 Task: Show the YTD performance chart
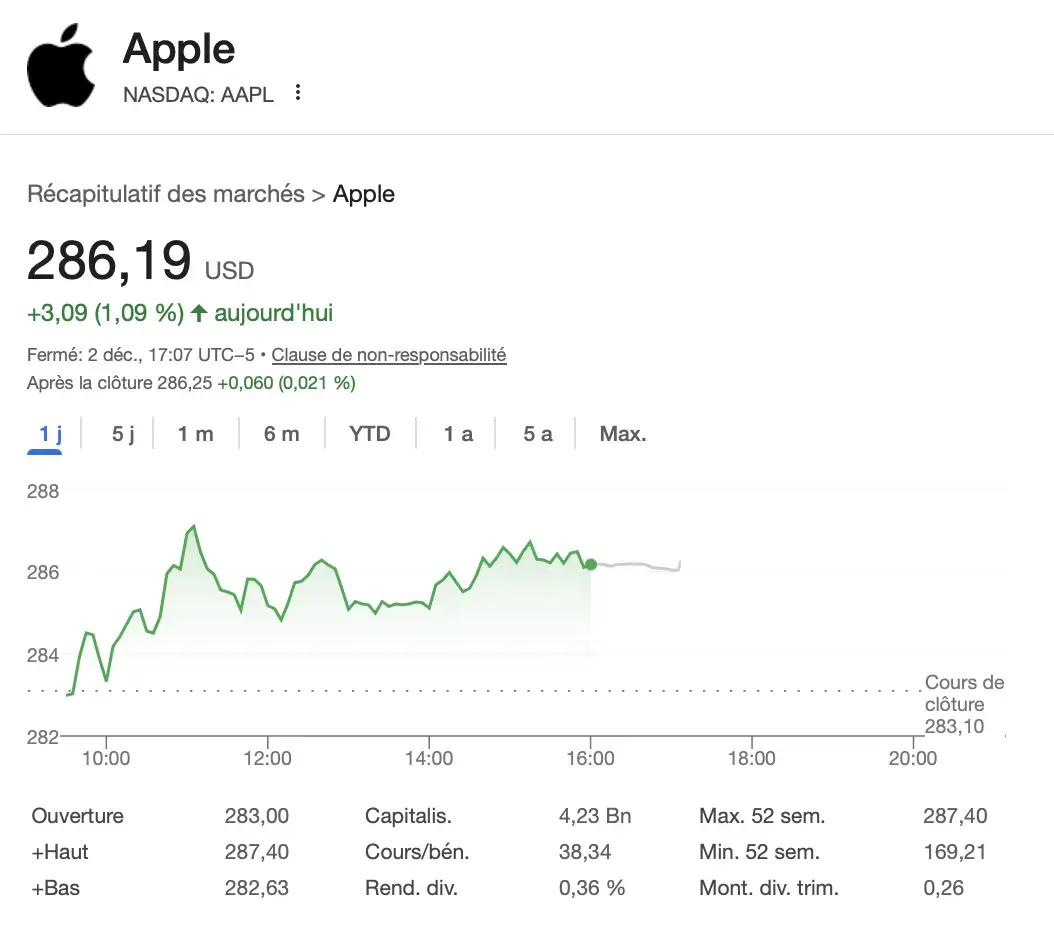pyautogui.click(x=369, y=433)
